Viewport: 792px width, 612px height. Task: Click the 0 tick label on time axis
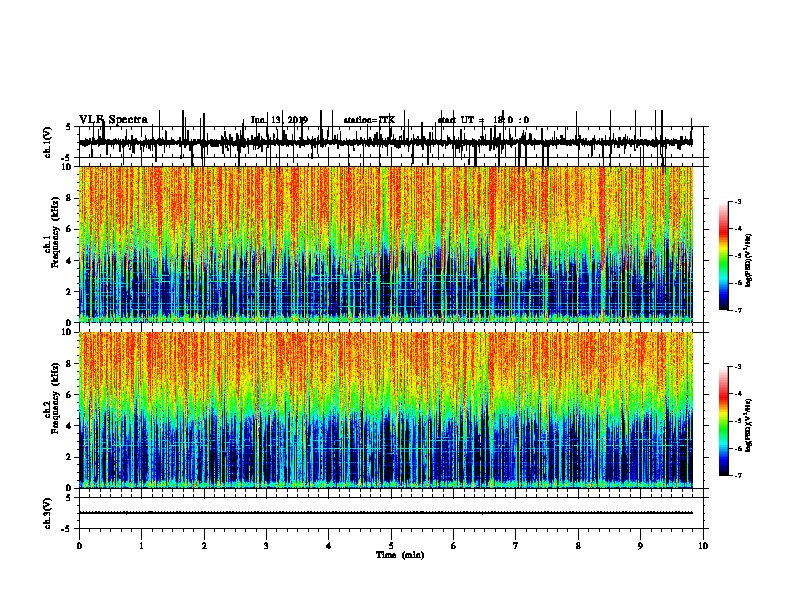[x=79, y=546]
